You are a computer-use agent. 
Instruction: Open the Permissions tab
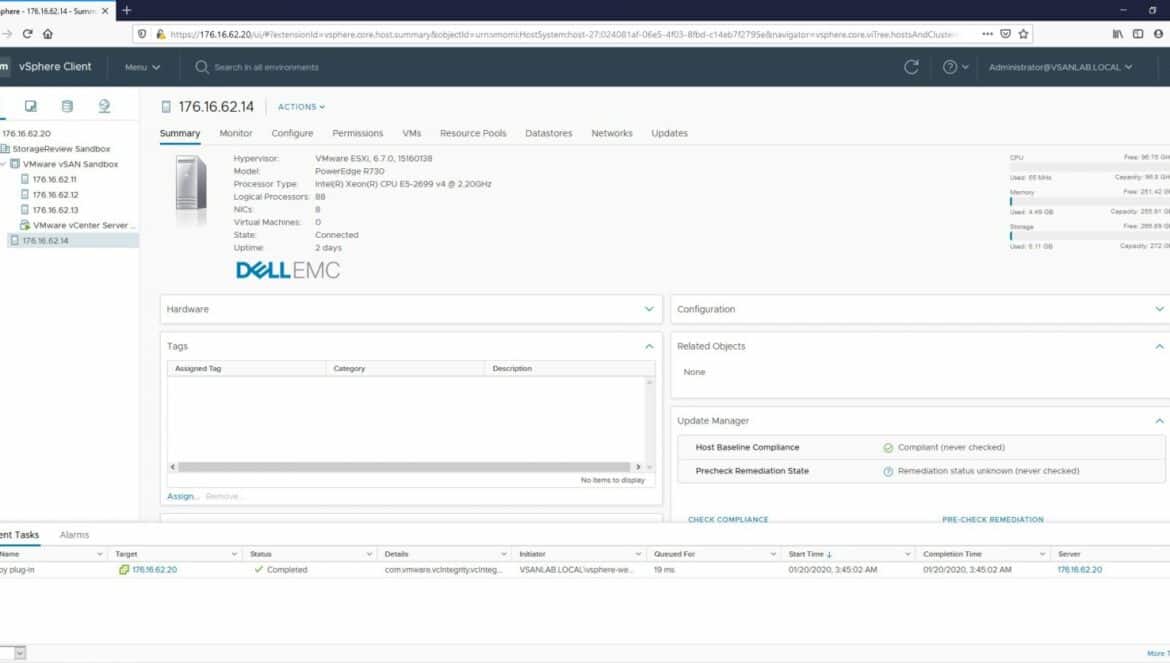click(357, 133)
